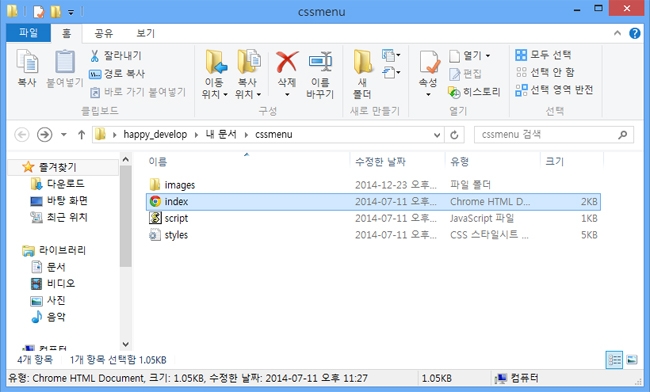This screenshot has height=392, width=650.
Task: Expand address bar history dropdown
Action: coord(437,135)
